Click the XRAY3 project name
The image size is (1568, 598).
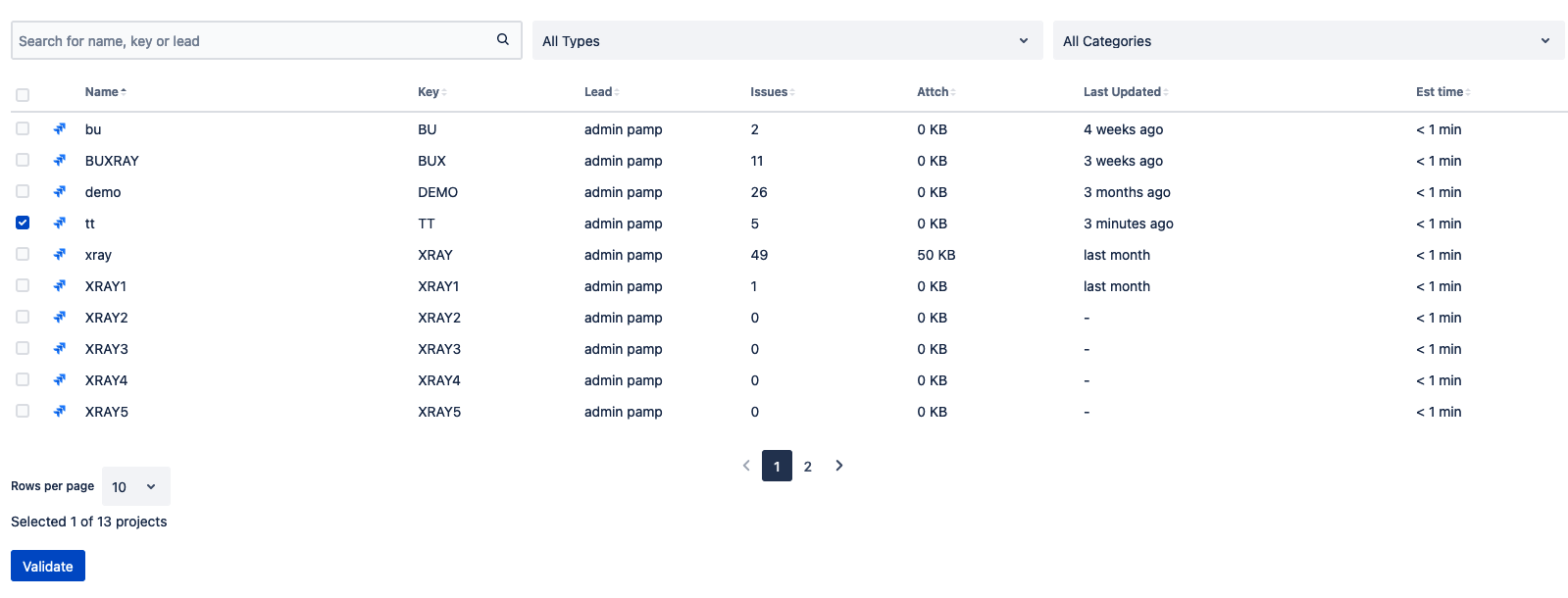(x=106, y=349)
